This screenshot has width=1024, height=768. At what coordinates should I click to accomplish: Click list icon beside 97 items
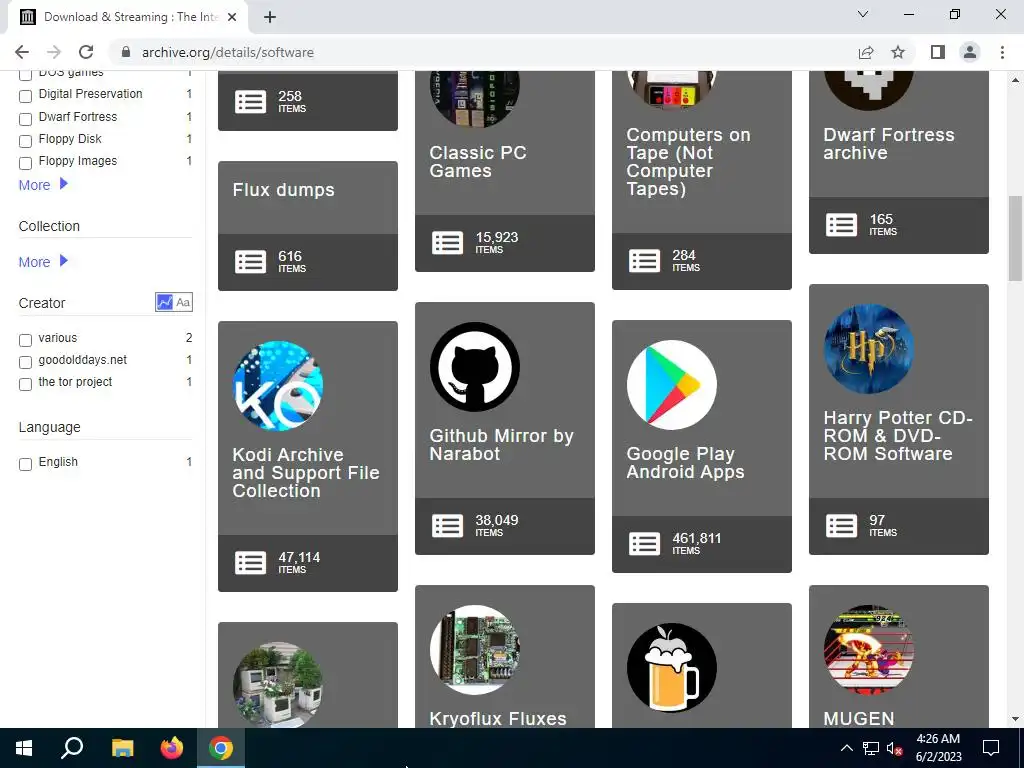(x=841, y=526)
